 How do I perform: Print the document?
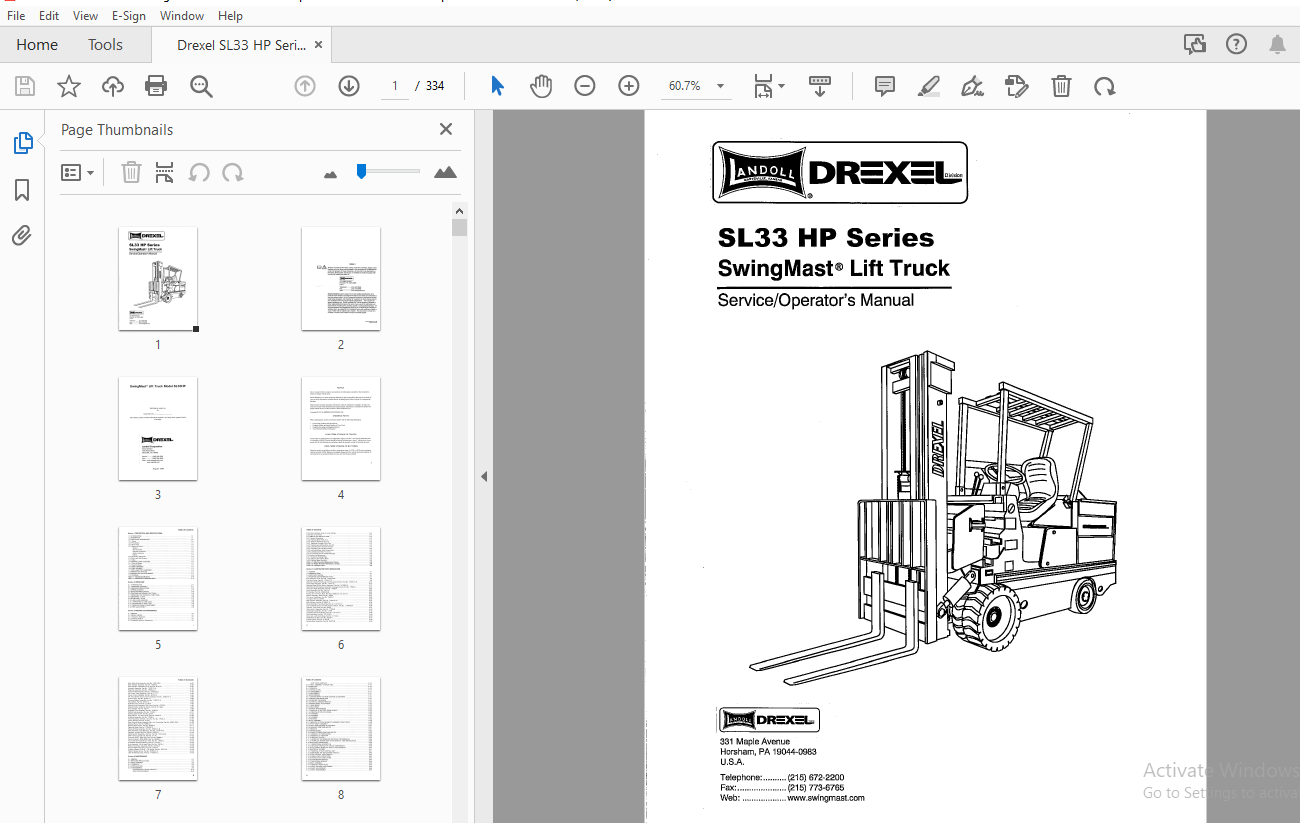point(156,87)
